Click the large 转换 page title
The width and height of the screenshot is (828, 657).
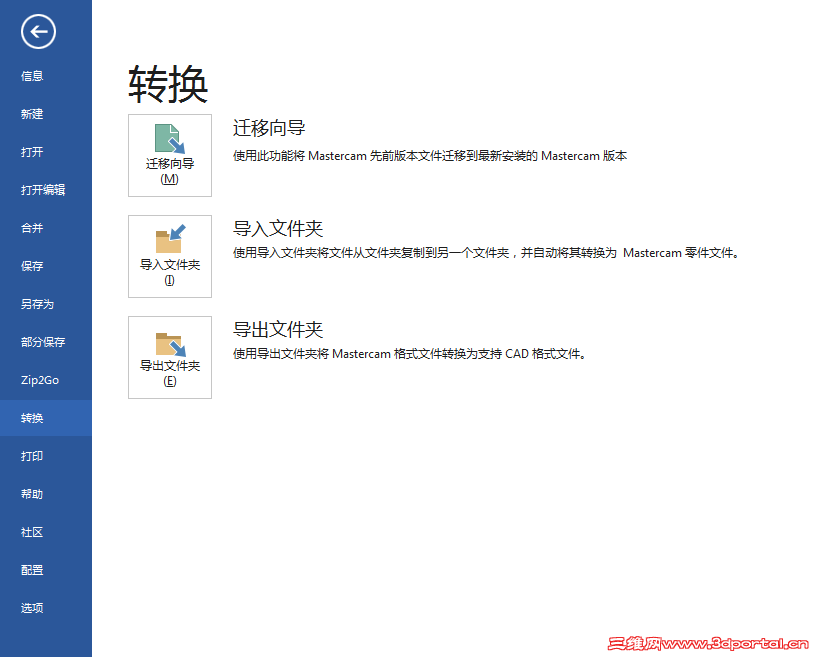coord(168,85)
